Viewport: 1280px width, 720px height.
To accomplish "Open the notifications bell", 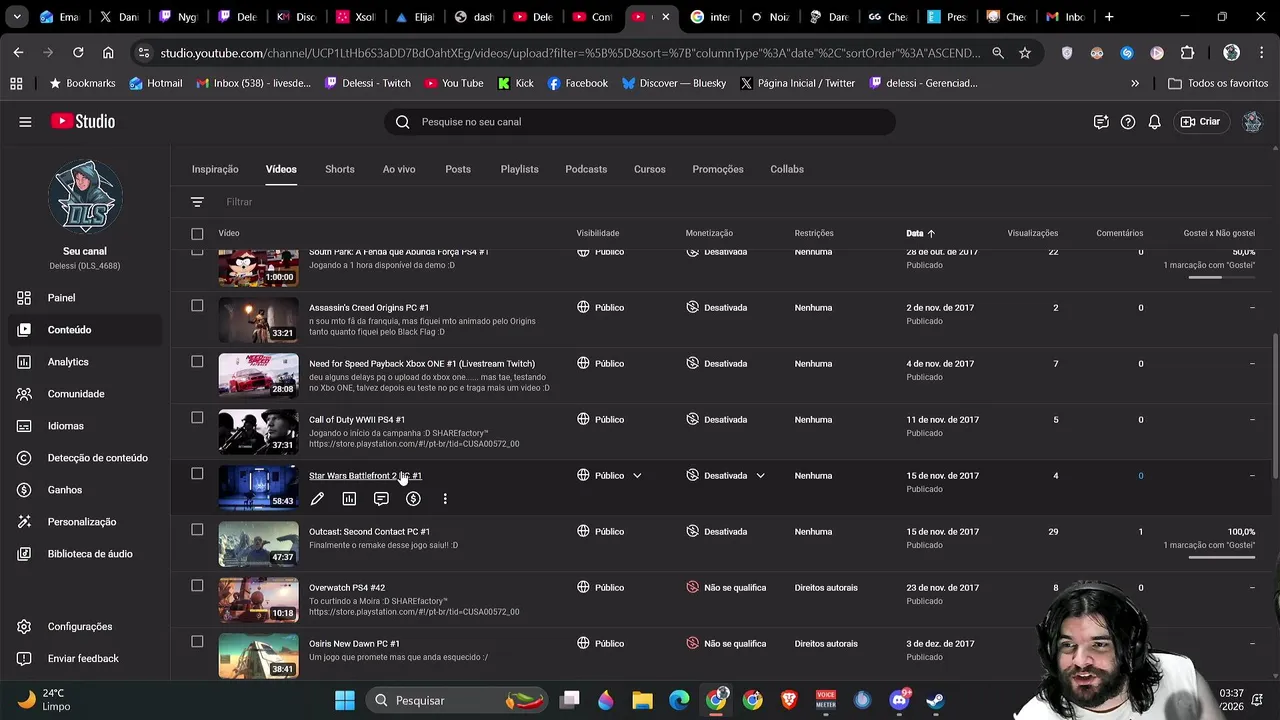I will pyautogui.click(x=1154, y=122).
